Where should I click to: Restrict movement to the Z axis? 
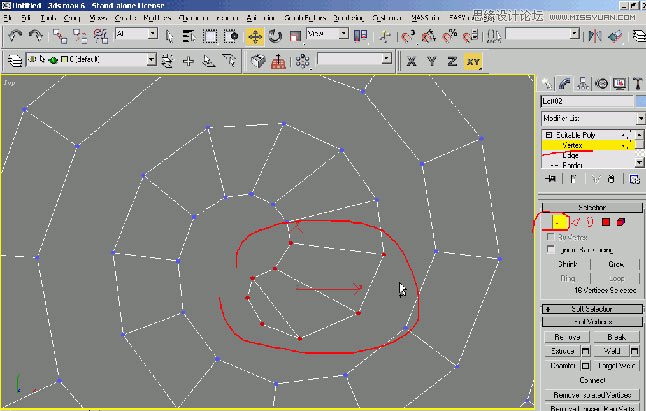point(452,61)
